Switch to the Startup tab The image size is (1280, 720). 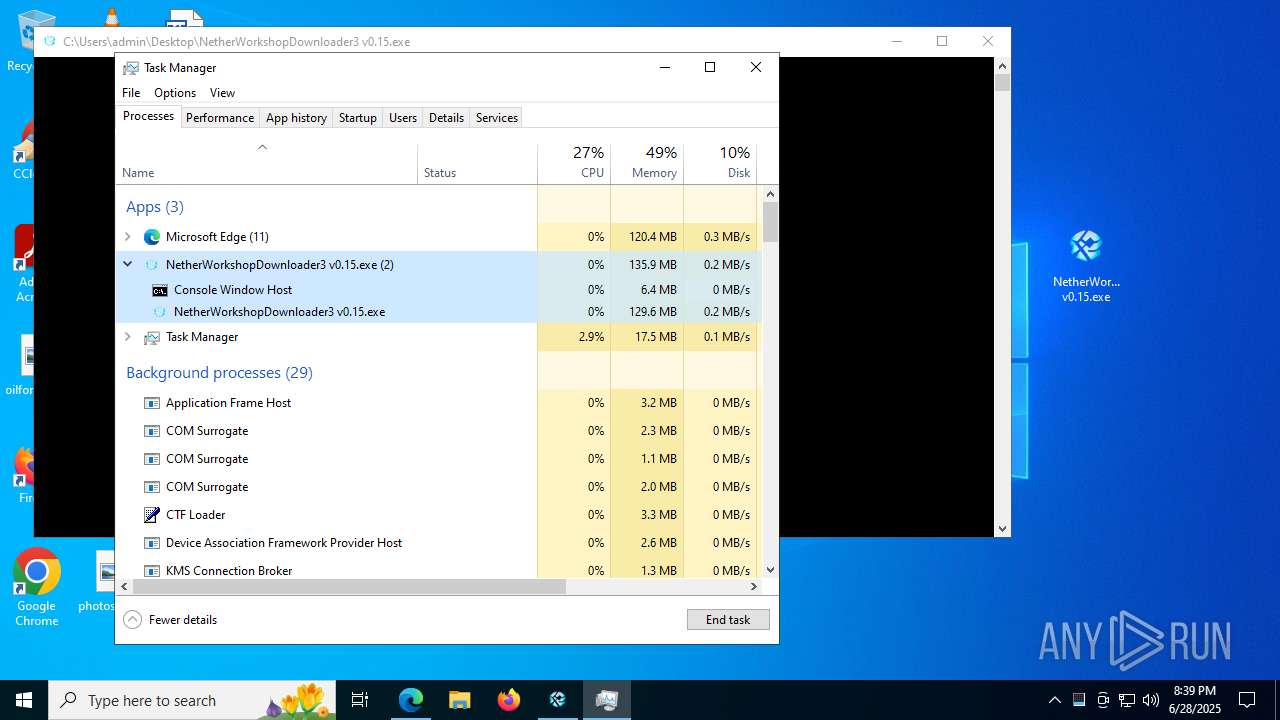click(x=357, y=118)
